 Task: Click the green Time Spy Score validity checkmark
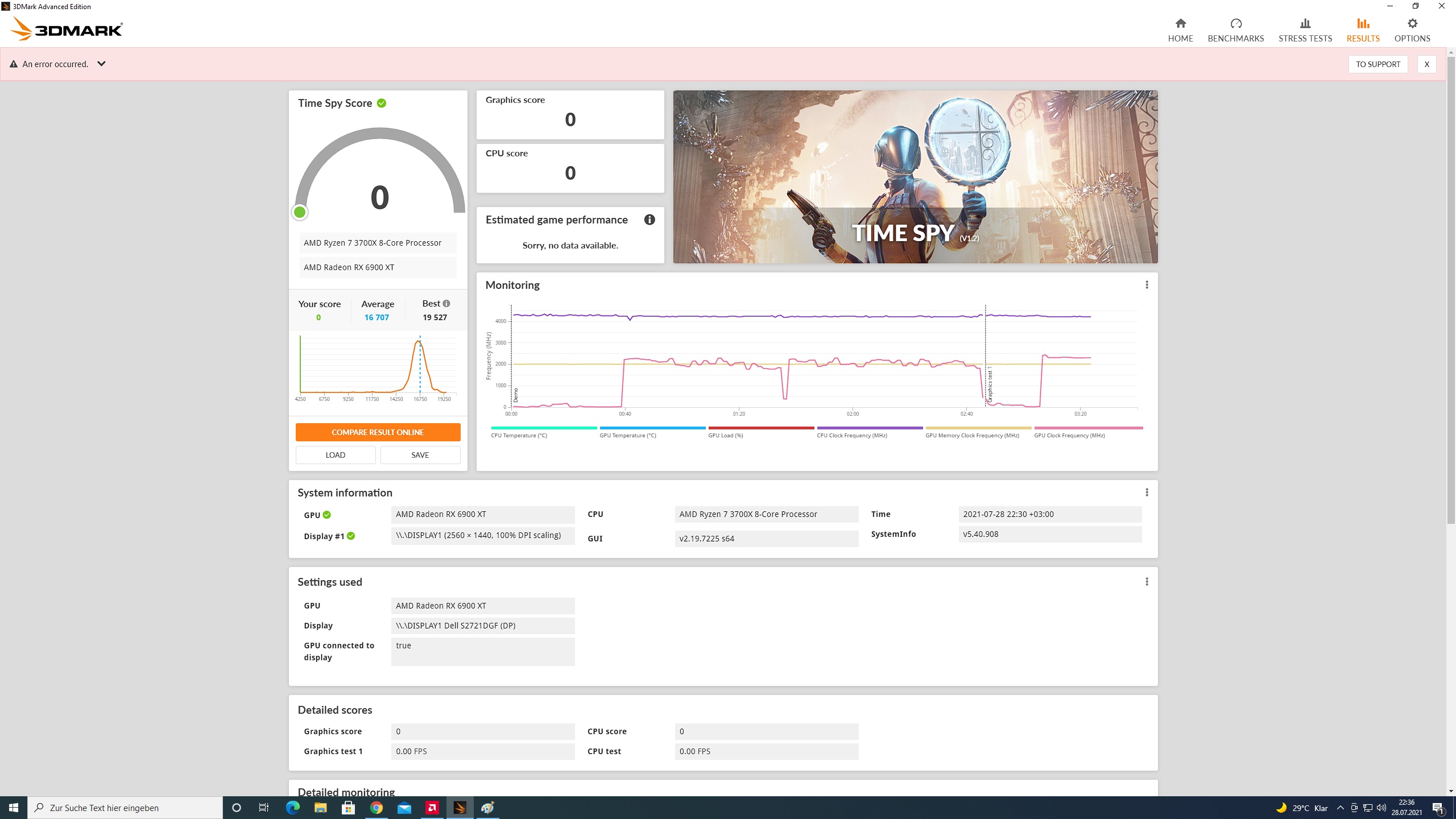382,103
